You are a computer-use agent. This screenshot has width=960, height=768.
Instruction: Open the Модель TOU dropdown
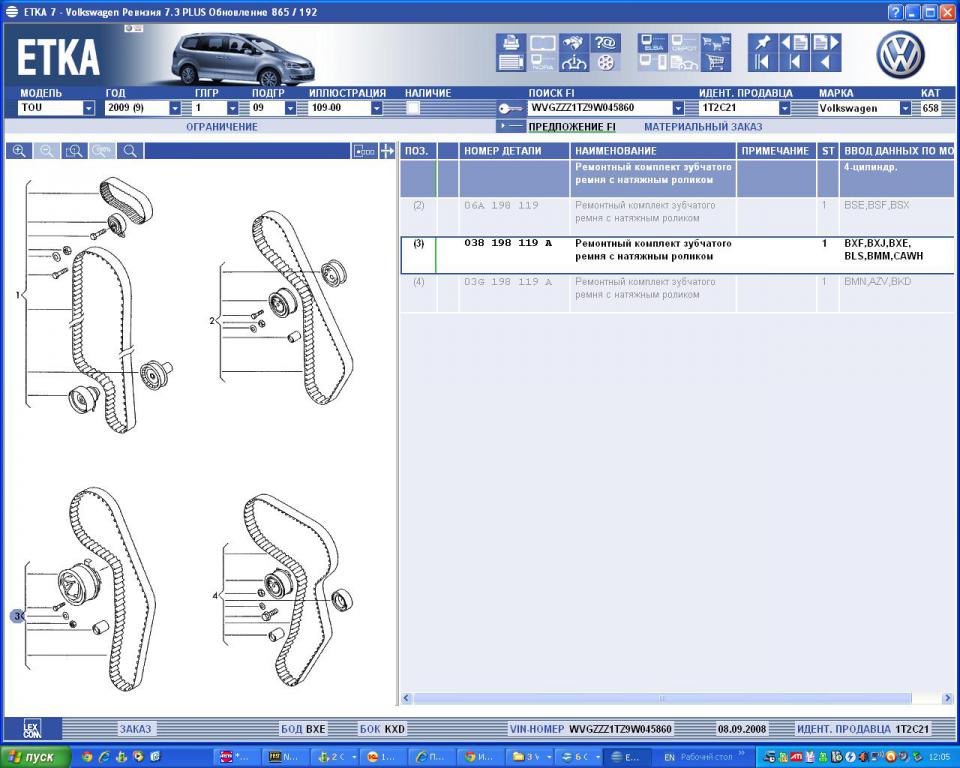89,108
